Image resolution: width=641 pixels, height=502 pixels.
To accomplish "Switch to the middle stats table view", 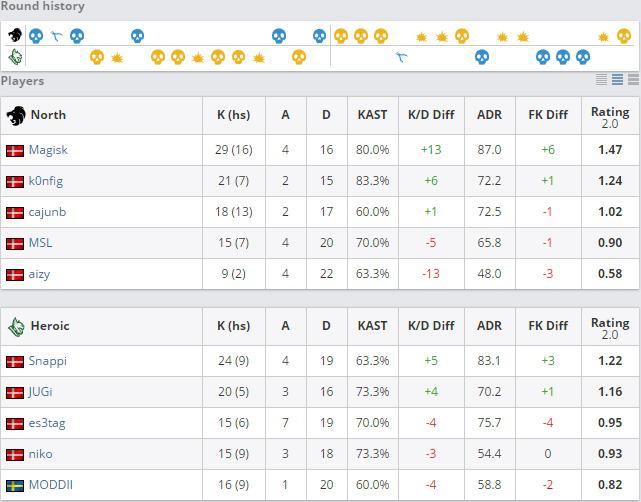I will (618, 80).
